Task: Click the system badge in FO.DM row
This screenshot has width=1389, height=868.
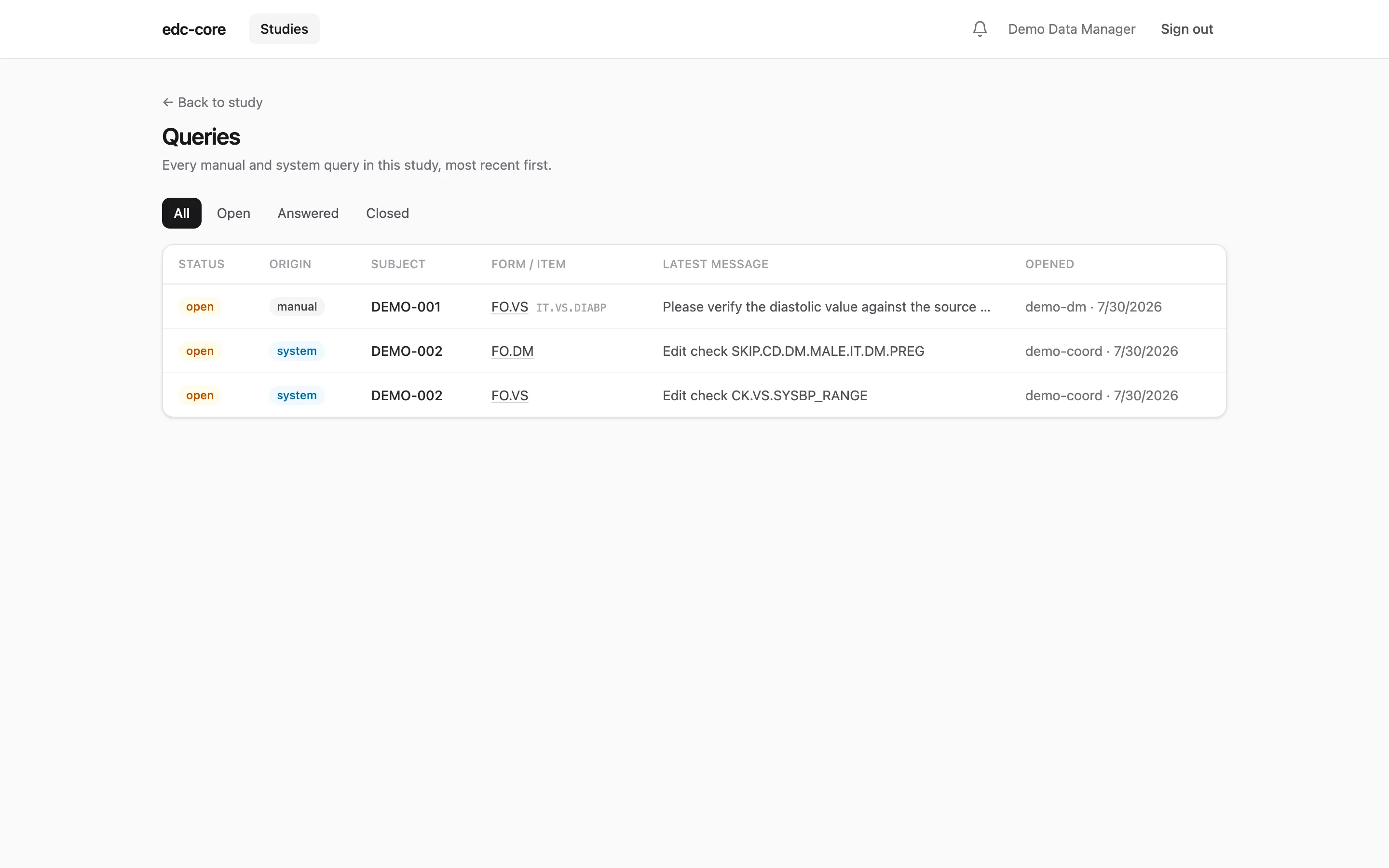Action: [297, 351]
